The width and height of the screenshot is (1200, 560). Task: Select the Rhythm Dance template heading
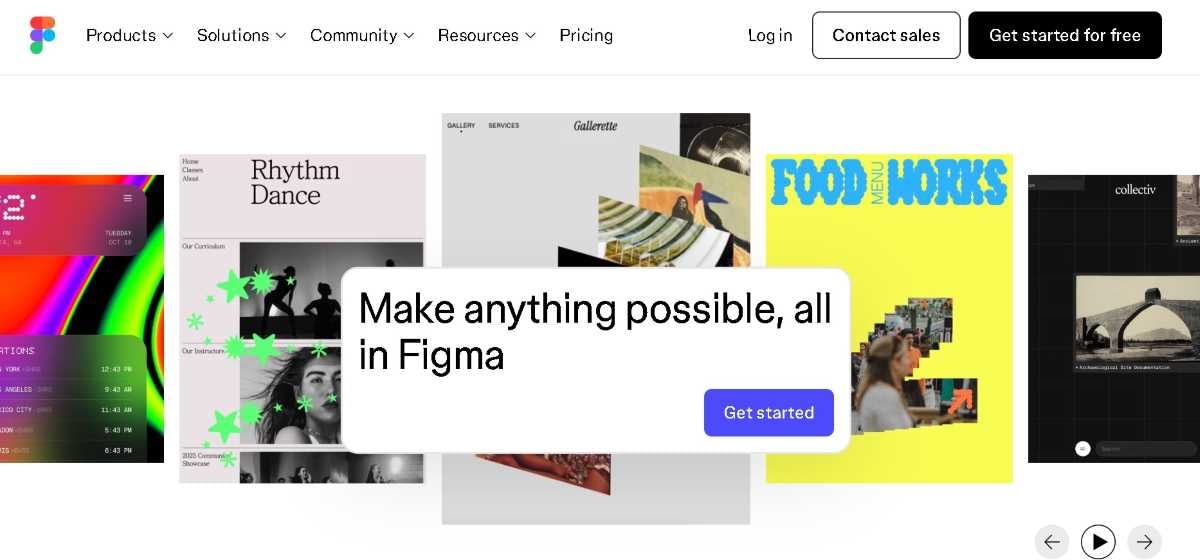coord(295,182)
